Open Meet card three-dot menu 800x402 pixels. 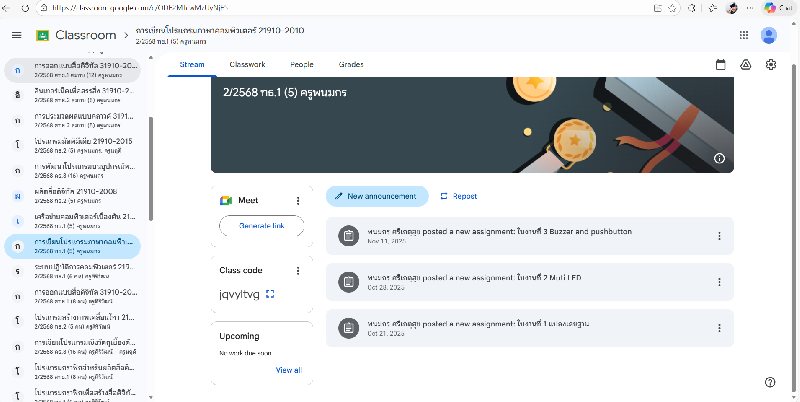coord(298,200)
